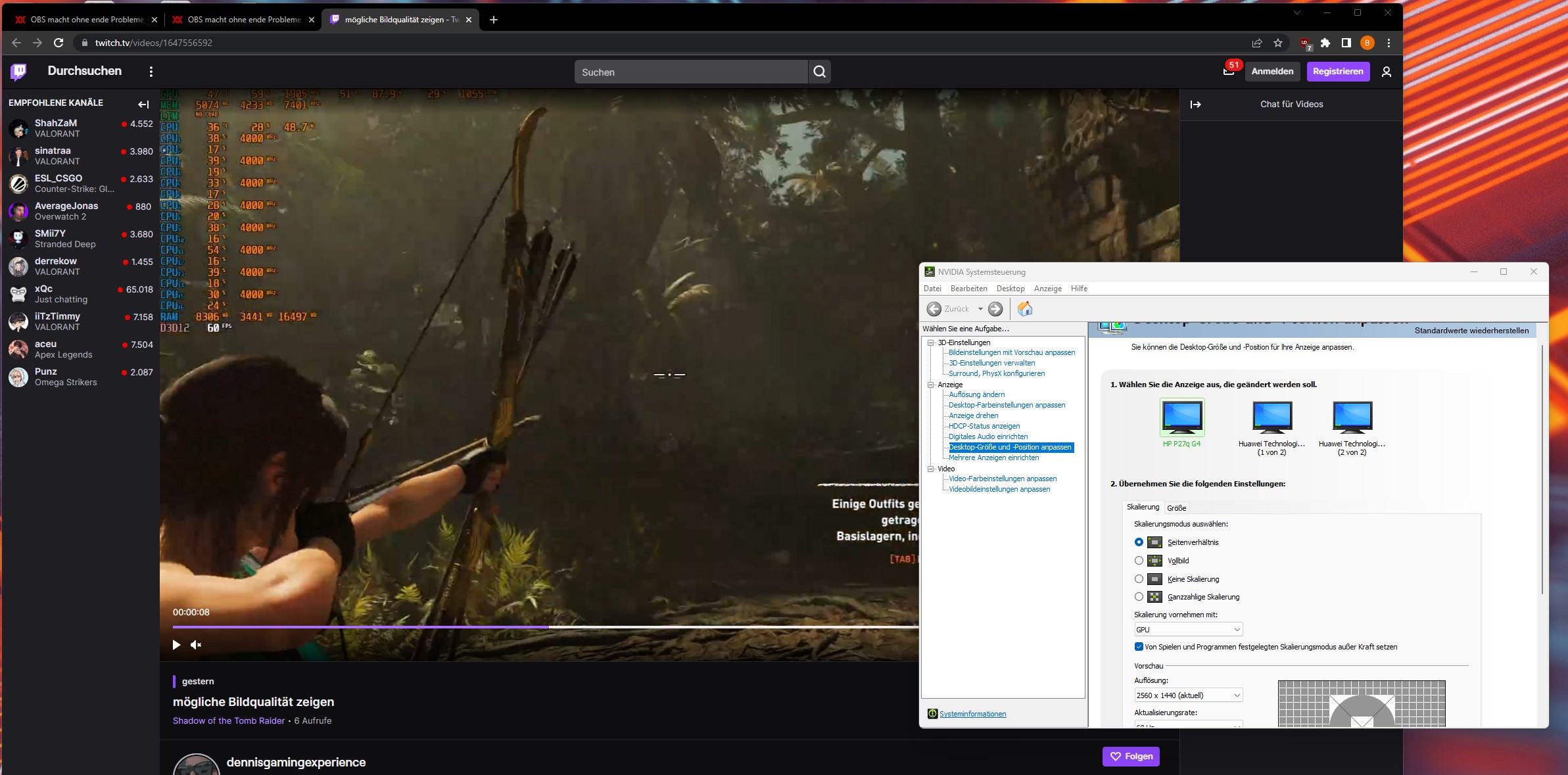Viewport: 1568px width, 775px height.
Task: Open the browser tab search chevron
Action: tap(1297, 13)
